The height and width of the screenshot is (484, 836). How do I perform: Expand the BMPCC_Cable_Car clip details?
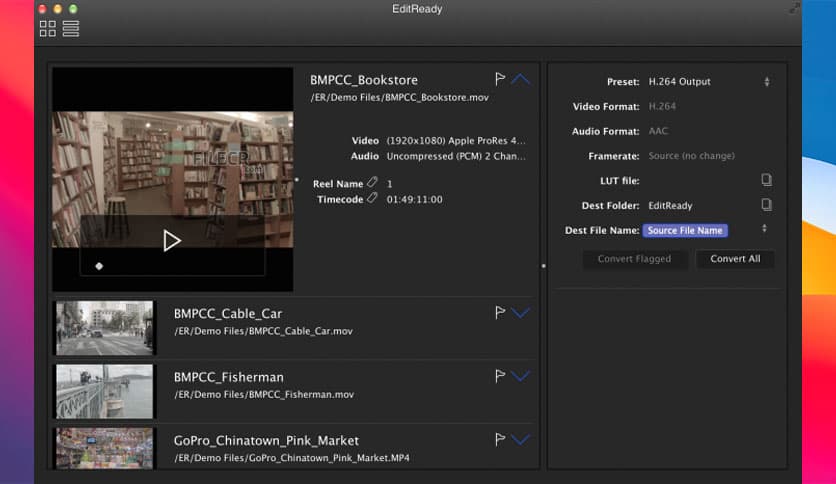click(x=521, y=313)
